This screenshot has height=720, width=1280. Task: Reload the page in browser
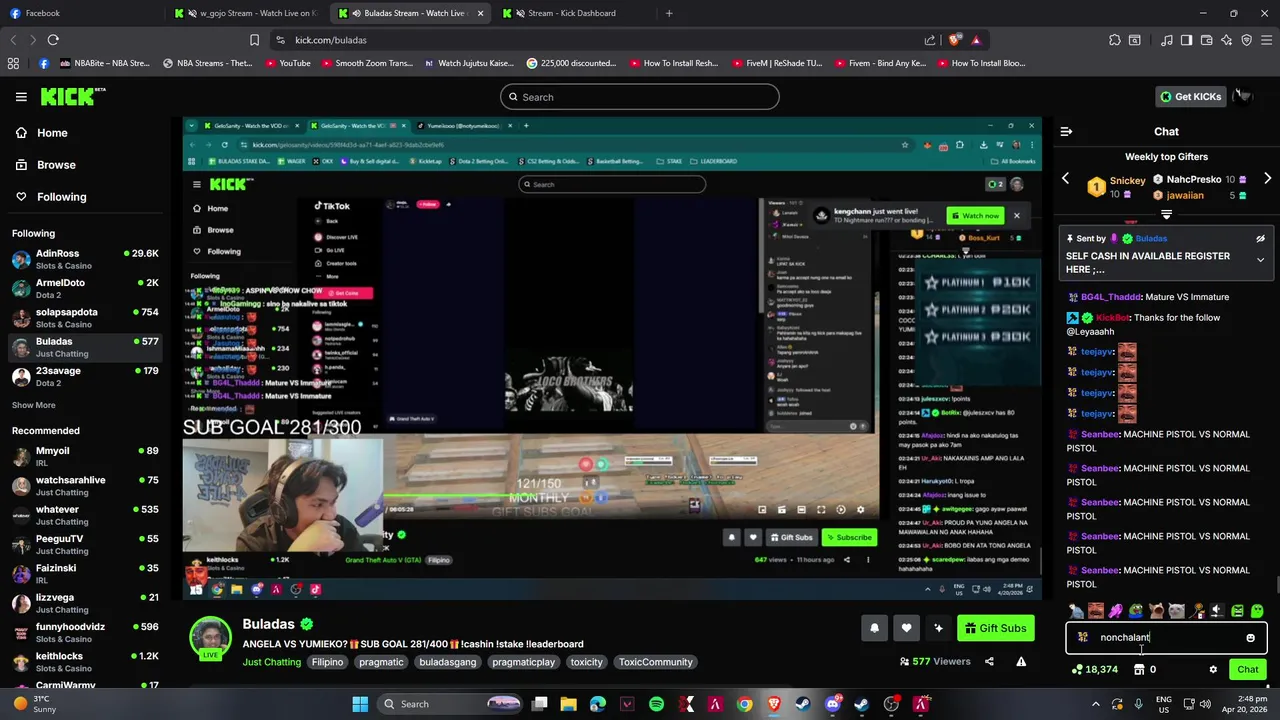click(x=53, y=40)
